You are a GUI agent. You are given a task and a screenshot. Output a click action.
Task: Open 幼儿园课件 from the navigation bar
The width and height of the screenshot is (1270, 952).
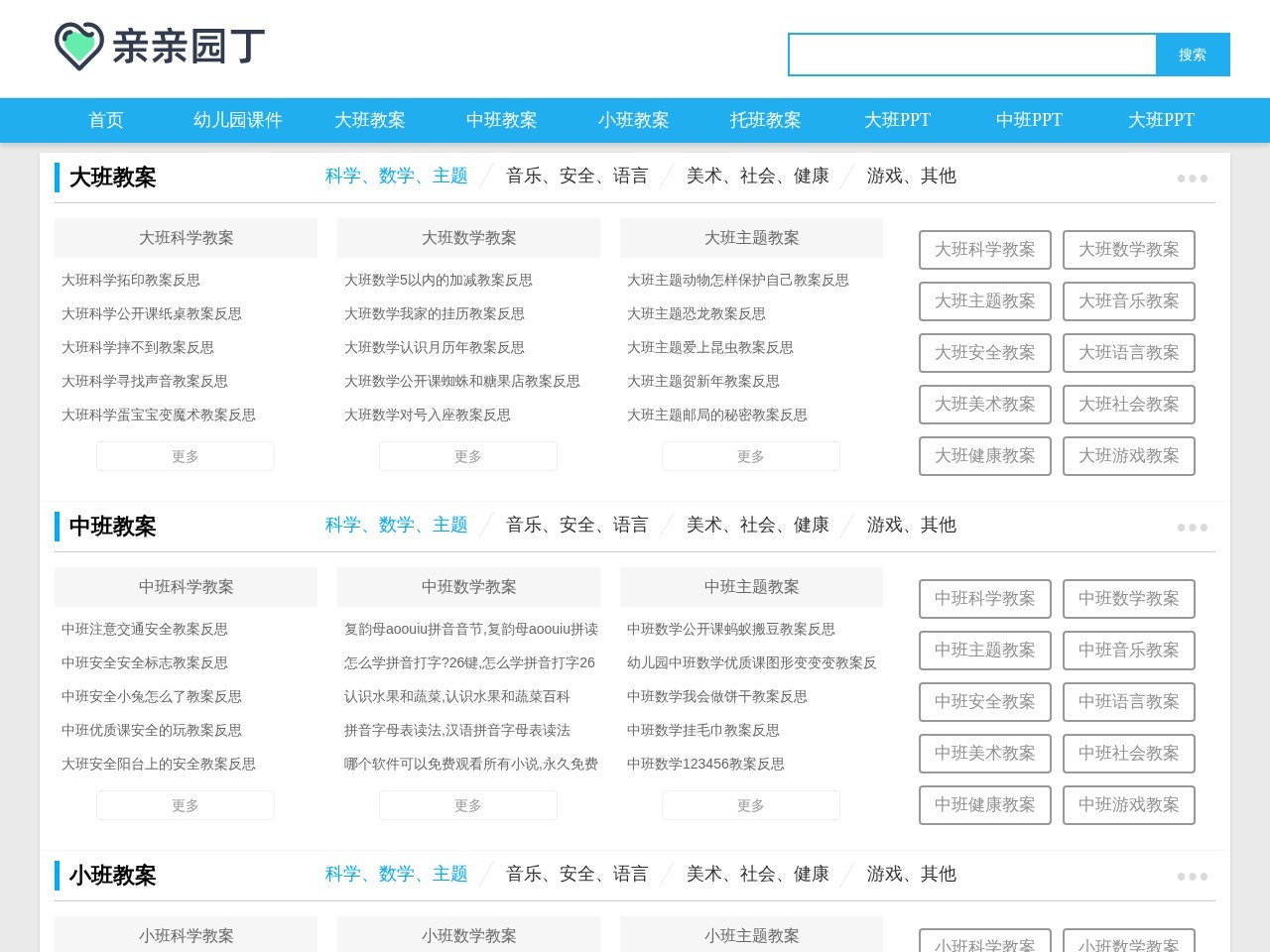point(237,120)
